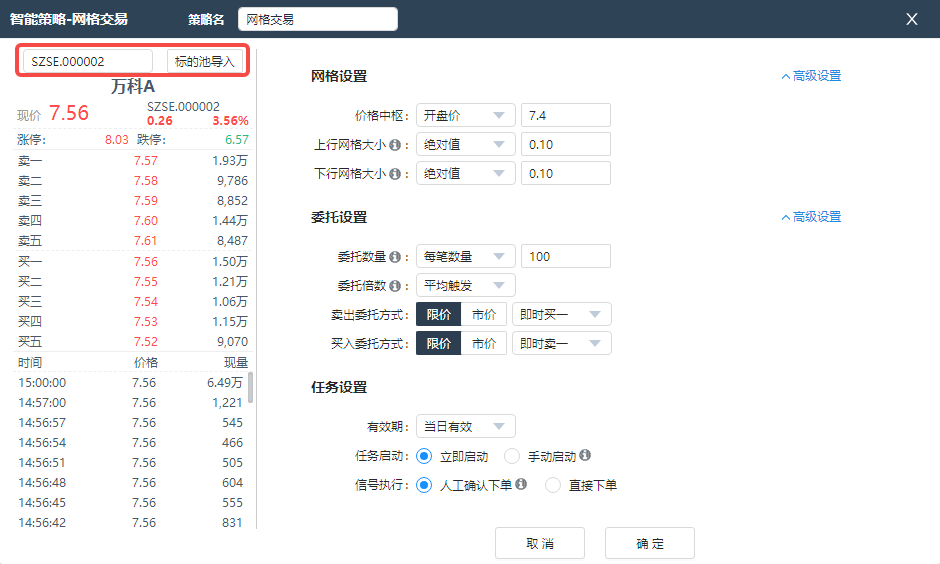940x564 pixels.
Task: Click the 标的池导入 button
Action: click(x=205, y=61)
